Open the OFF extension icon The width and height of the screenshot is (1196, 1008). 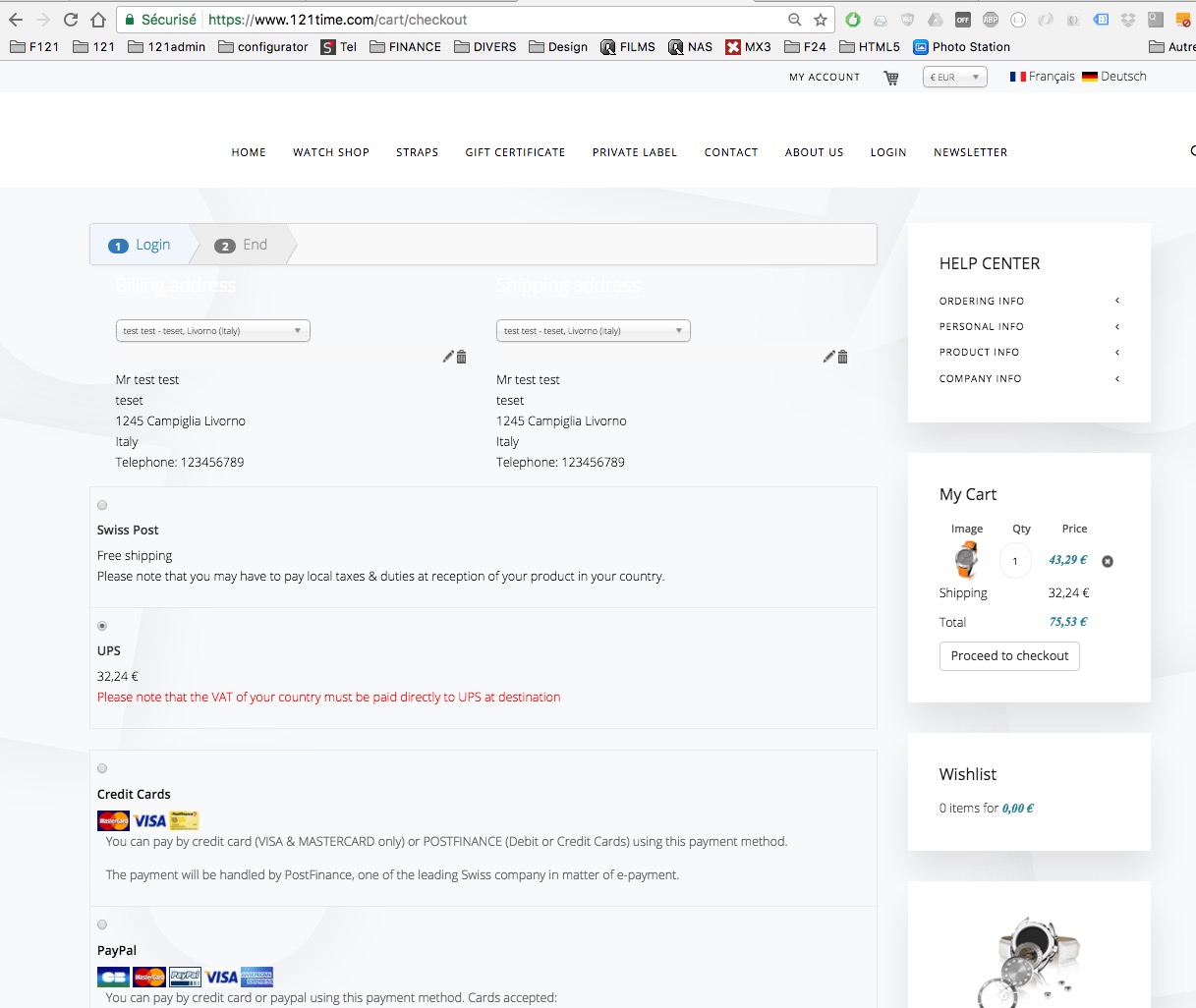pos(963,20)
